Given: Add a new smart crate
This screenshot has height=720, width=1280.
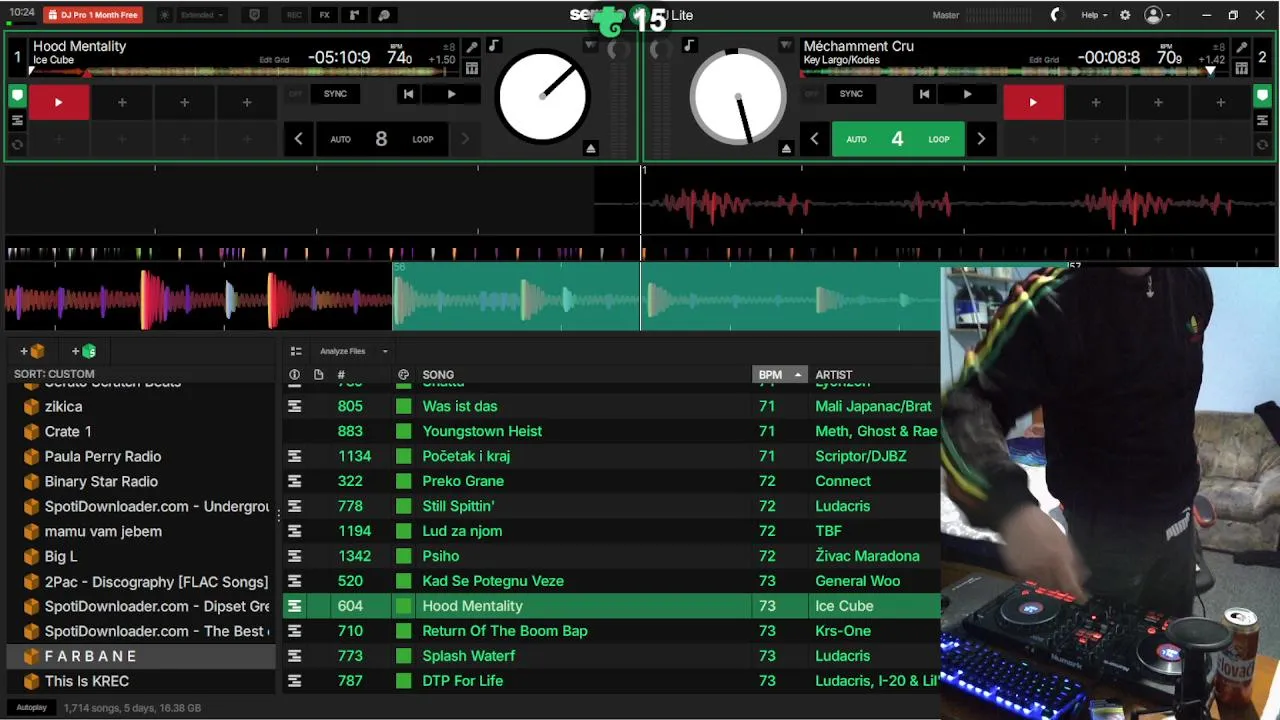Looking at the screenshot, I should pyautogui.click(x=84, y=351).
